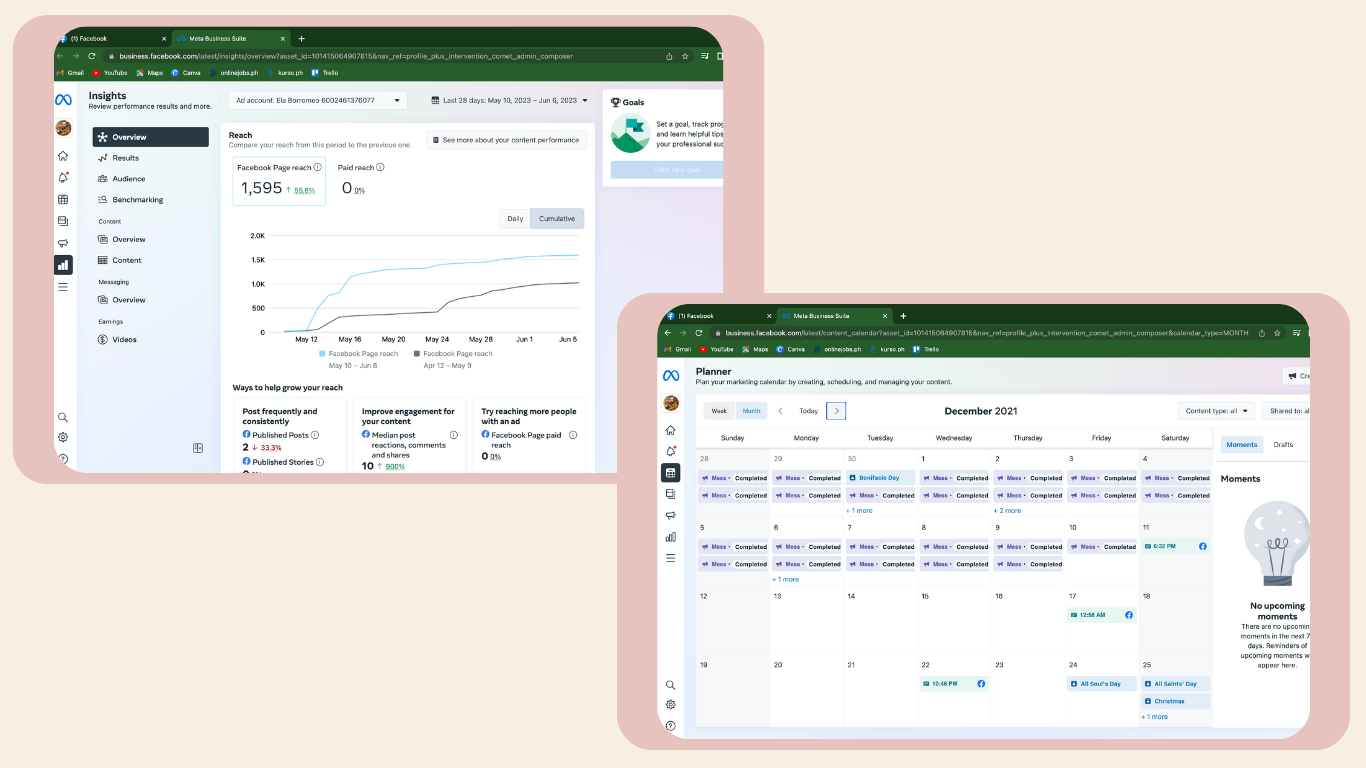The height and width of the screenshot is (768, 1366).
Task: Go to next month in Planner
Action: 836,411
